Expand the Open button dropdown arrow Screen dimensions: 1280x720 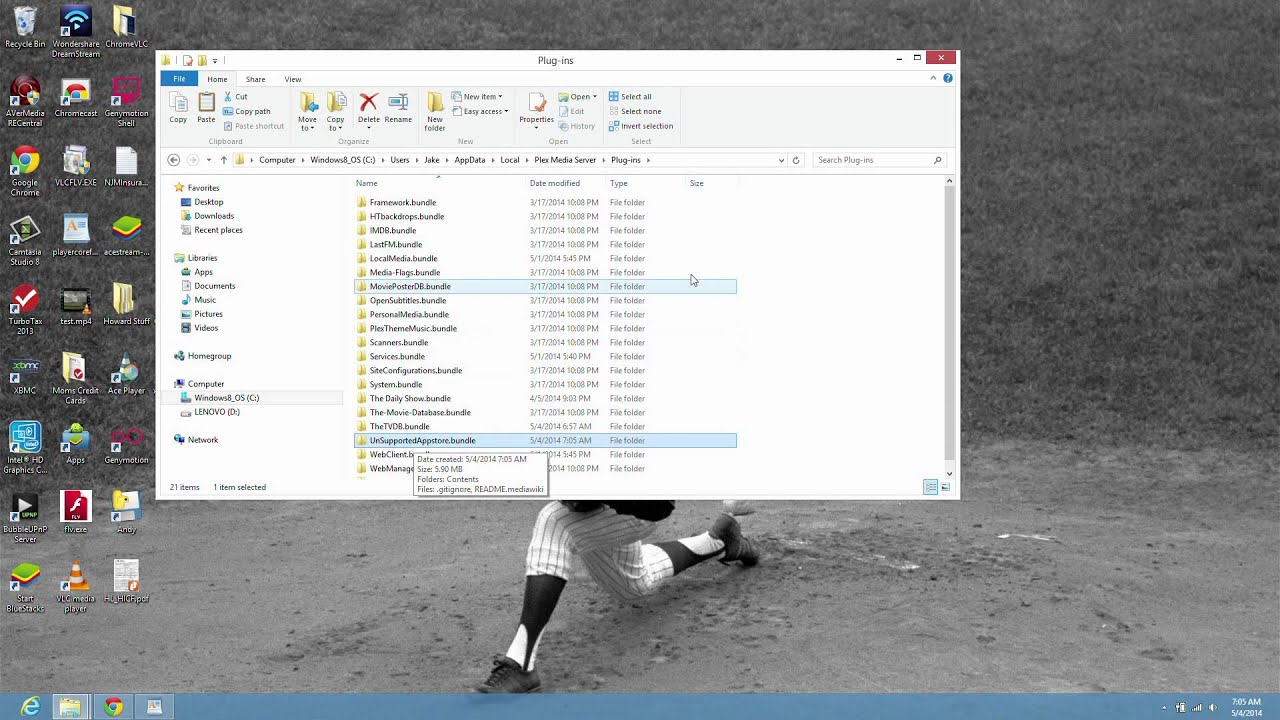[x=595, y=97]
